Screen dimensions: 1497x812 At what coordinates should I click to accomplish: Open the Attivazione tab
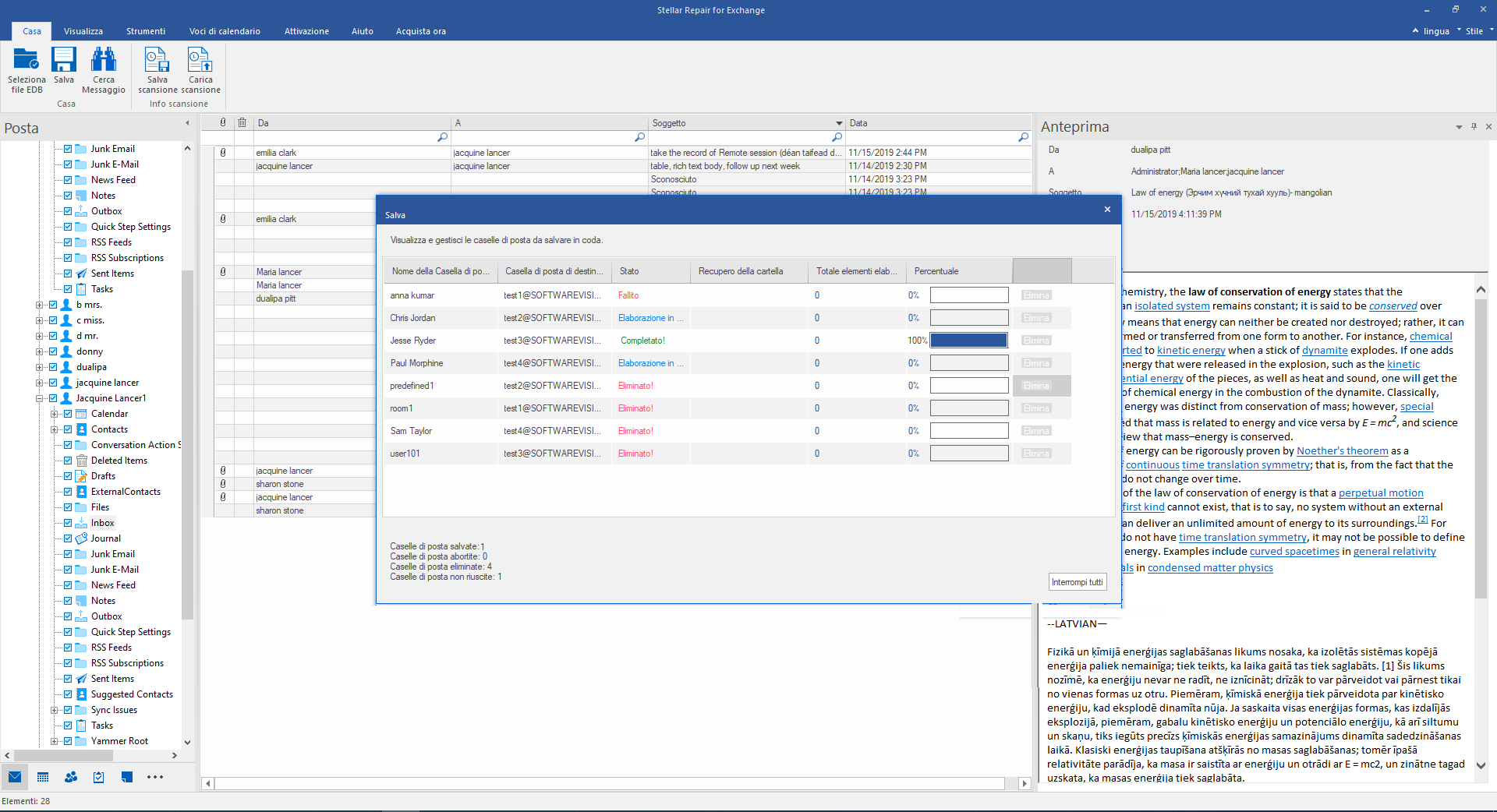[306, 31]
